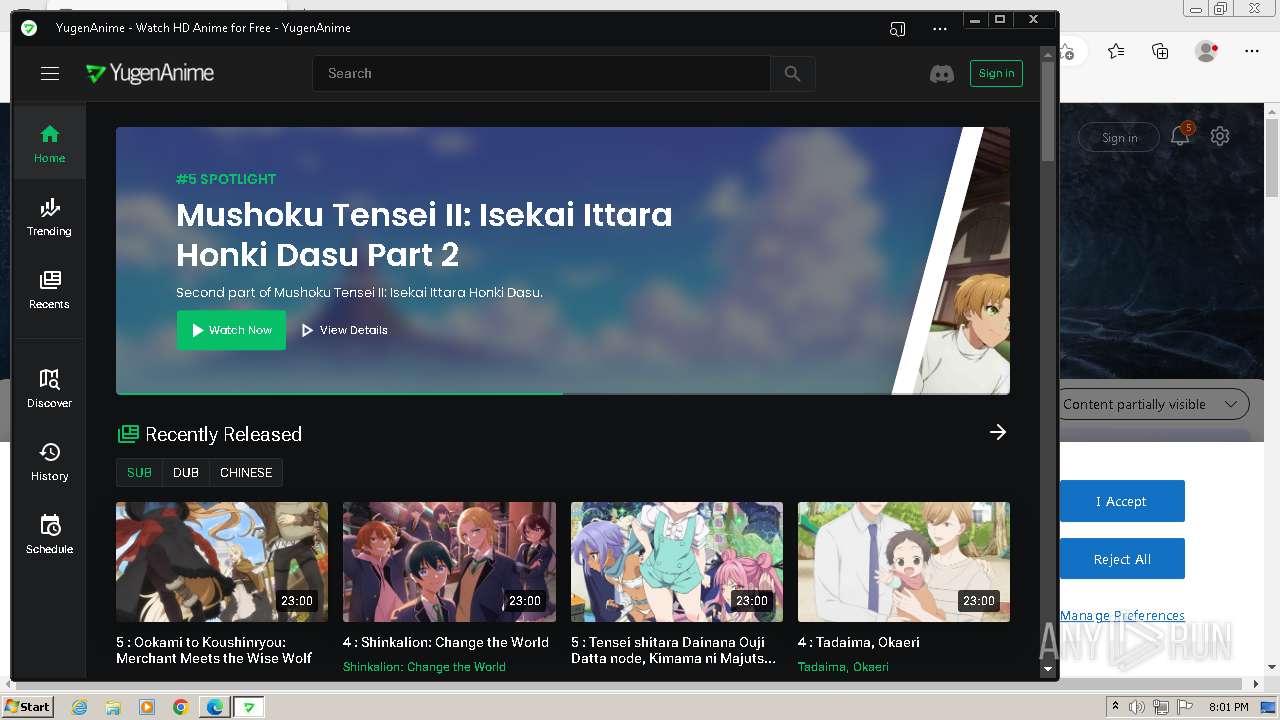Open the Mushoku Tensei II spotlight title
Image resolution: width=1280 pixels, height=720 pixels.
[x=424, y=234]
